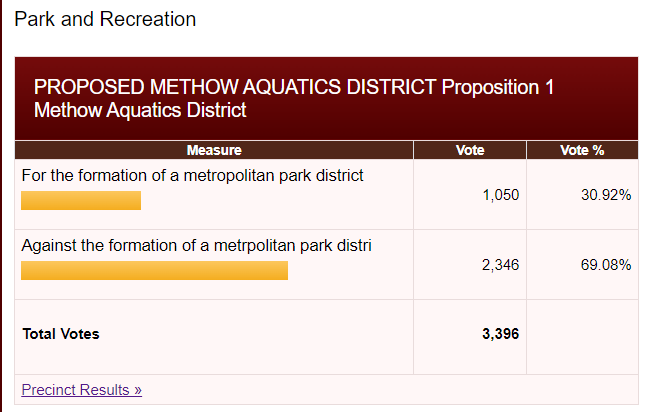Select the Against the formation measure text
The image size is (662, 412).
[x=197, y=246]
